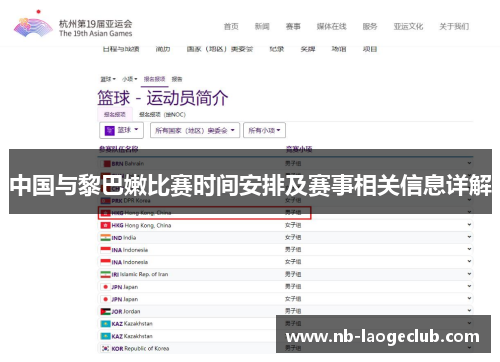Select the highlighted 报名报项 tab under the title

115,115
